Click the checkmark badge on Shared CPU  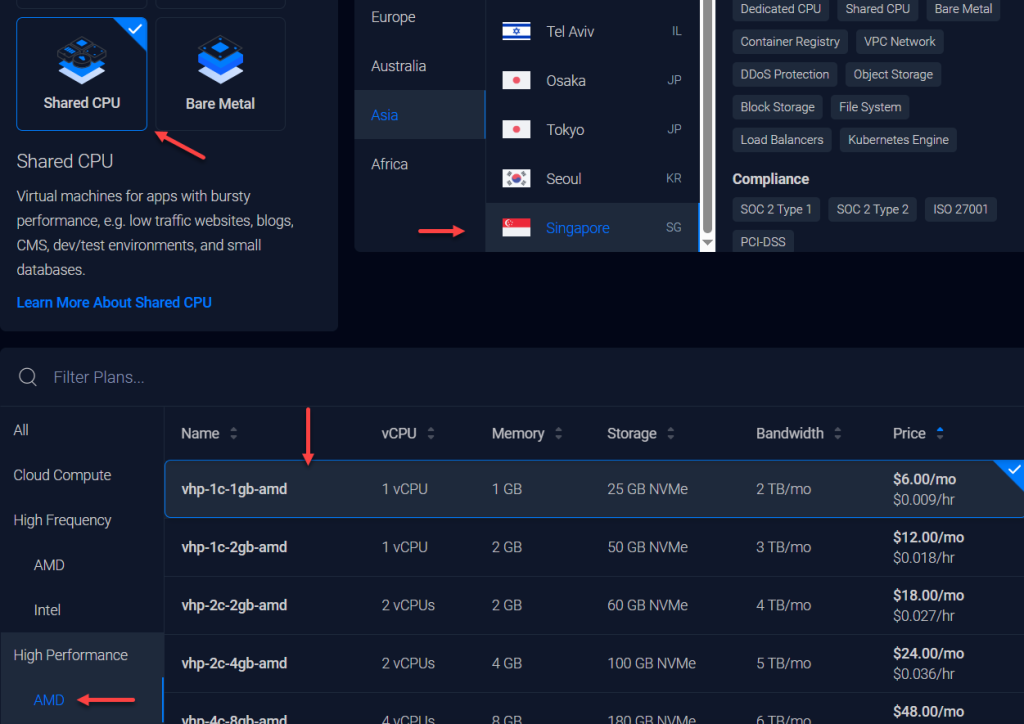click(135, 29)
